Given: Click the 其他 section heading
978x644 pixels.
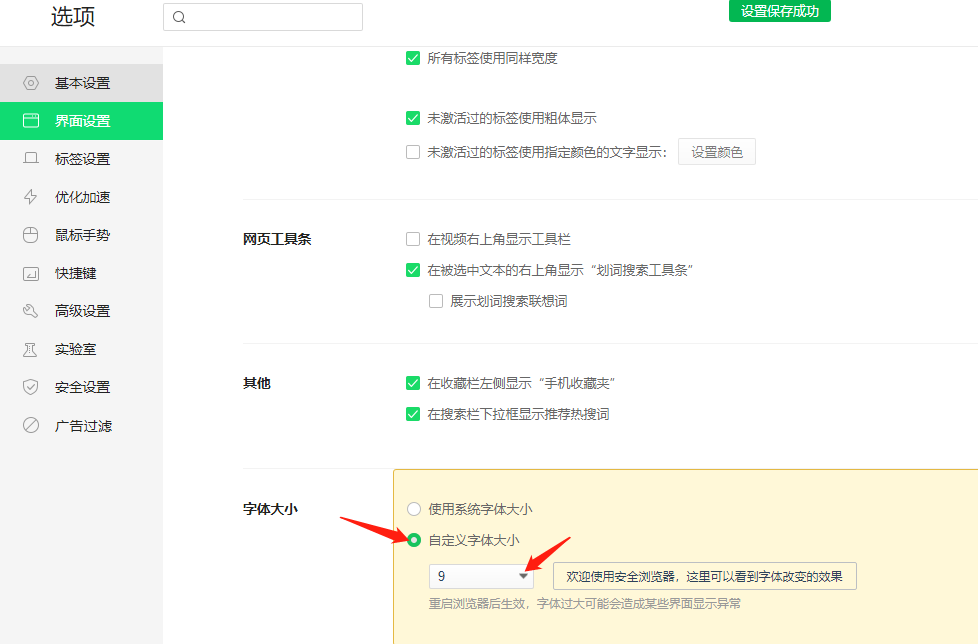Looking at the screenshot, I should click(257, 383).
